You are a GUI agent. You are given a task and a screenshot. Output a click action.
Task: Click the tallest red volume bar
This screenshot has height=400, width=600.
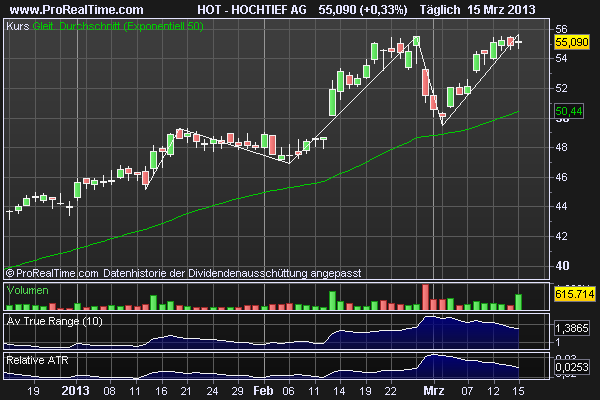pyautogui.click(x=425, y=297)
